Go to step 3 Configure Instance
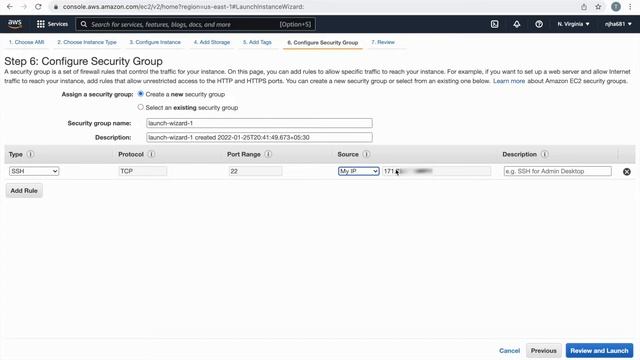 tap(155, 42)
